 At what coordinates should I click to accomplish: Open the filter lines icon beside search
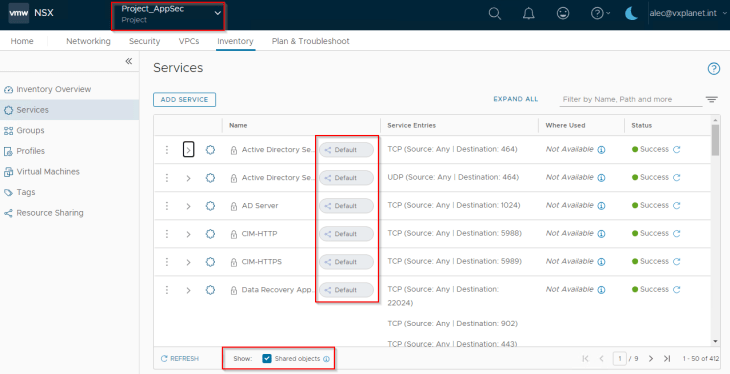click(711, 99)
